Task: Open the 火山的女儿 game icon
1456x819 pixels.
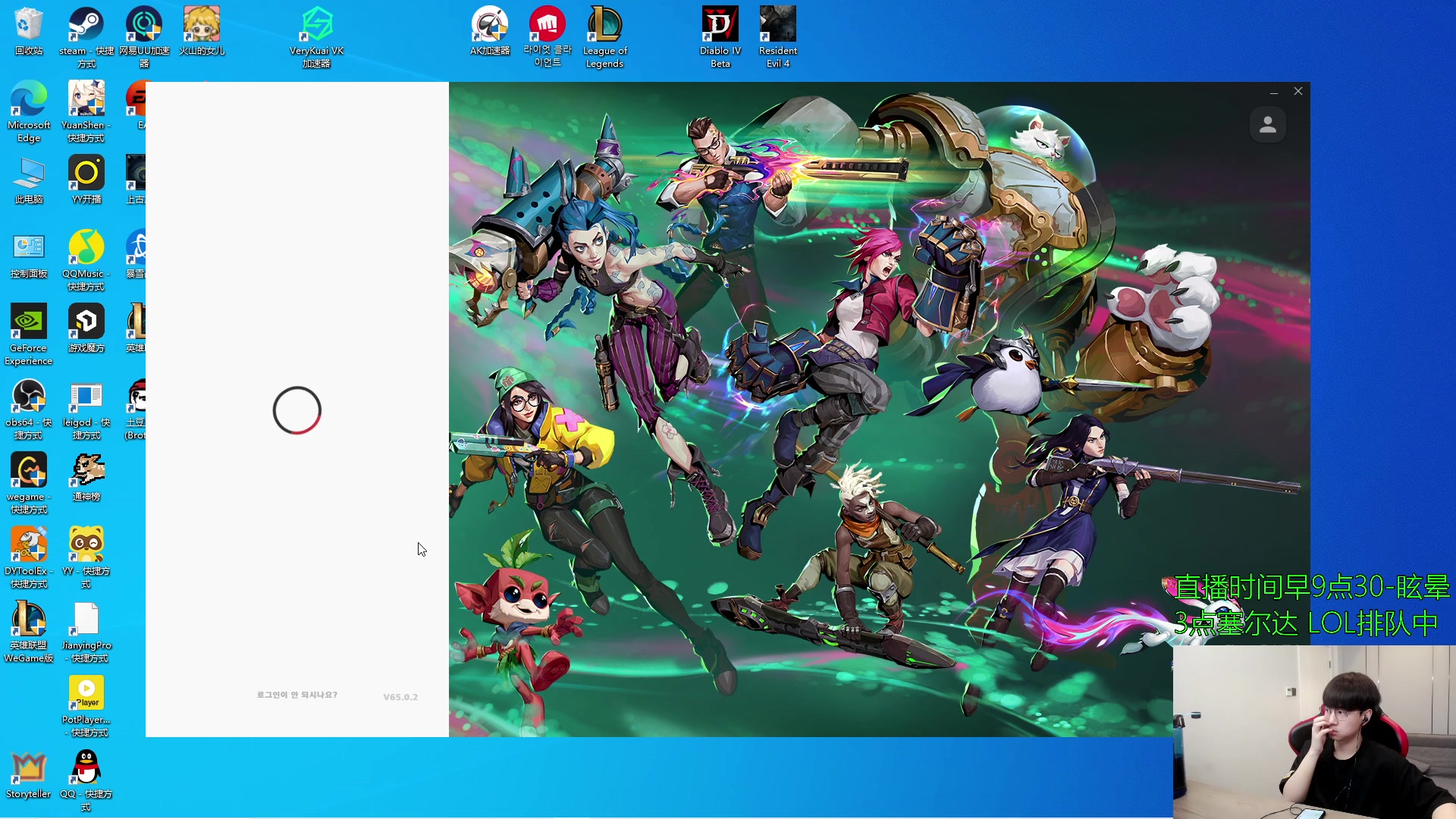Action: point(202,32)
